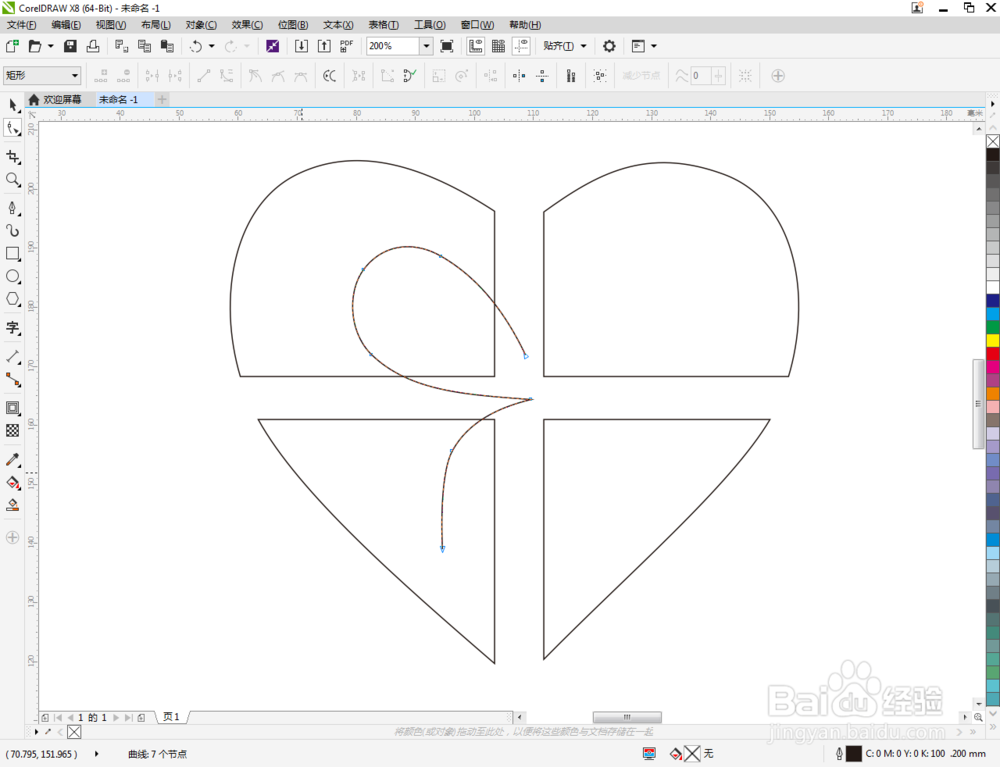Select the Artistic Media tool
This screenshot has height=767, width=1000.
tap(13, 230)
